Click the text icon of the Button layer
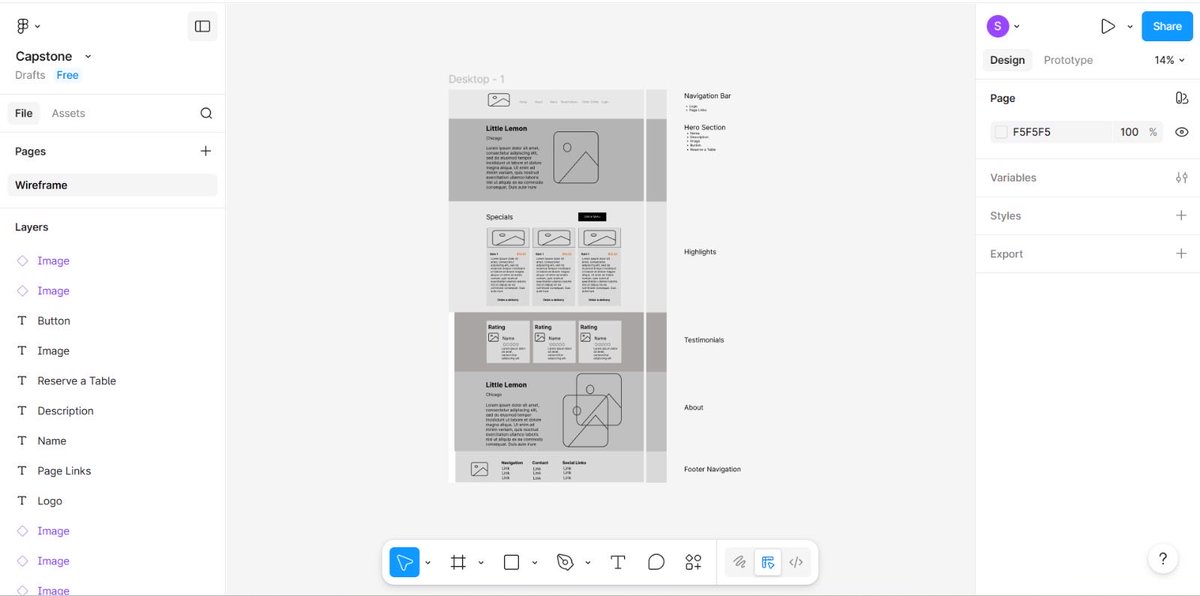Screen dimensions: 1200x596 click(x=22, y=321)
